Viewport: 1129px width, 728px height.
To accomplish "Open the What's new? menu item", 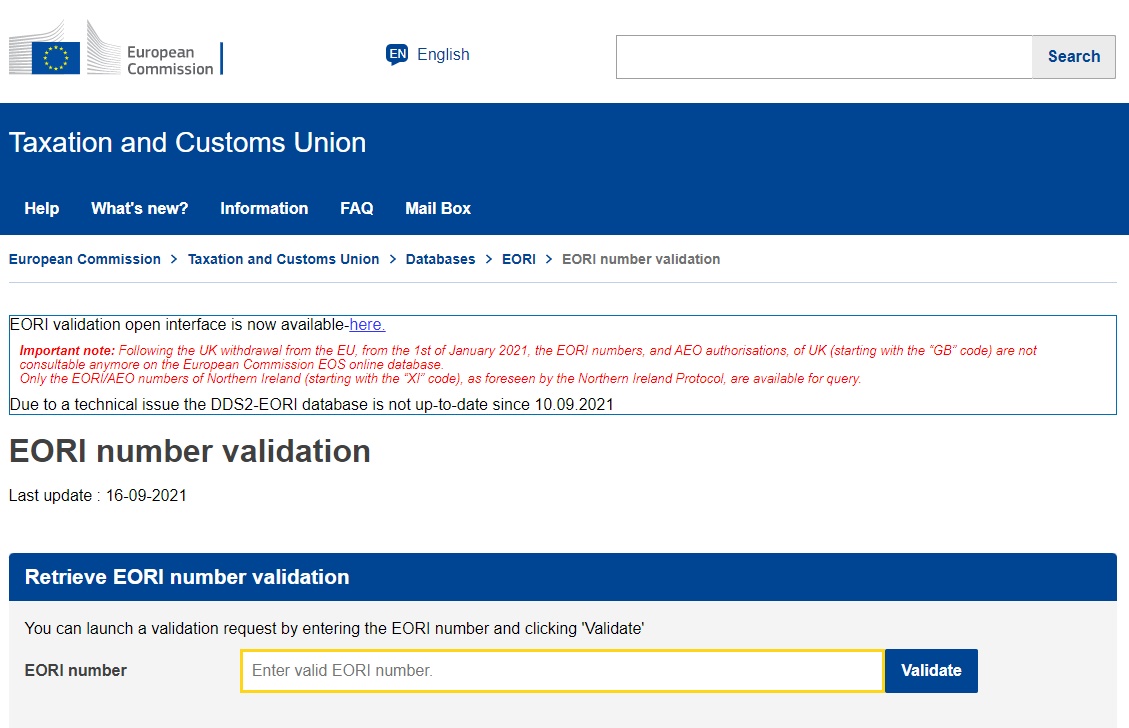I will tap(140, 209).
